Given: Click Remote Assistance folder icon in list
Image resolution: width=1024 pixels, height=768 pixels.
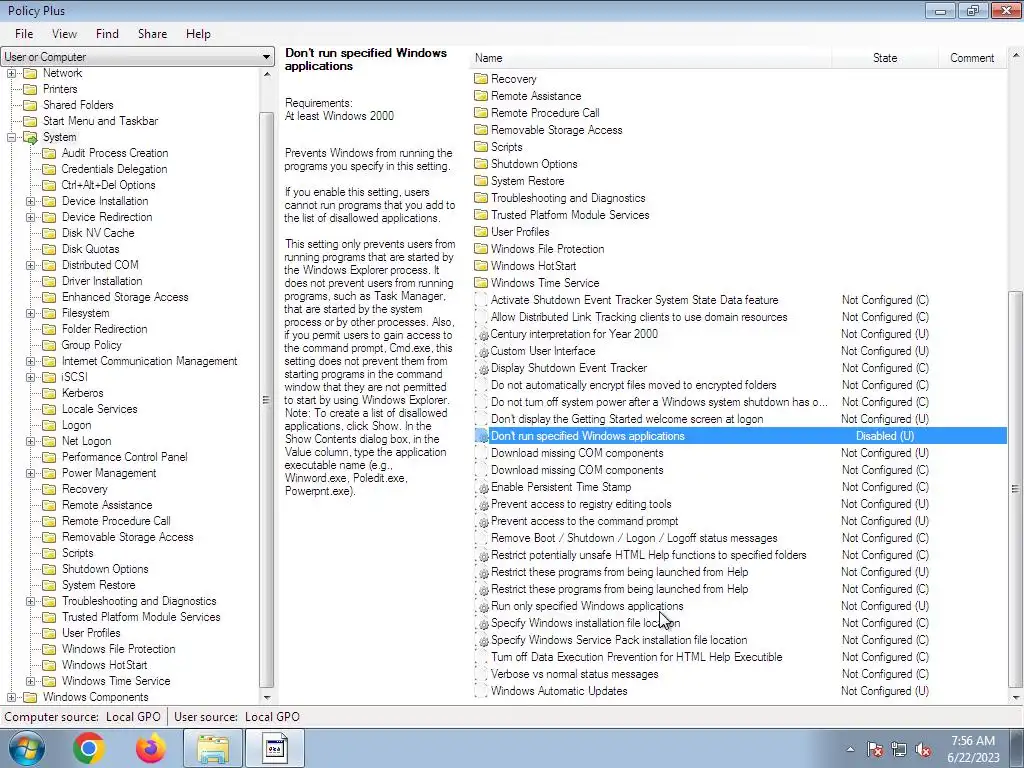Looking at the screenshot, I should [x=481, y=95].
